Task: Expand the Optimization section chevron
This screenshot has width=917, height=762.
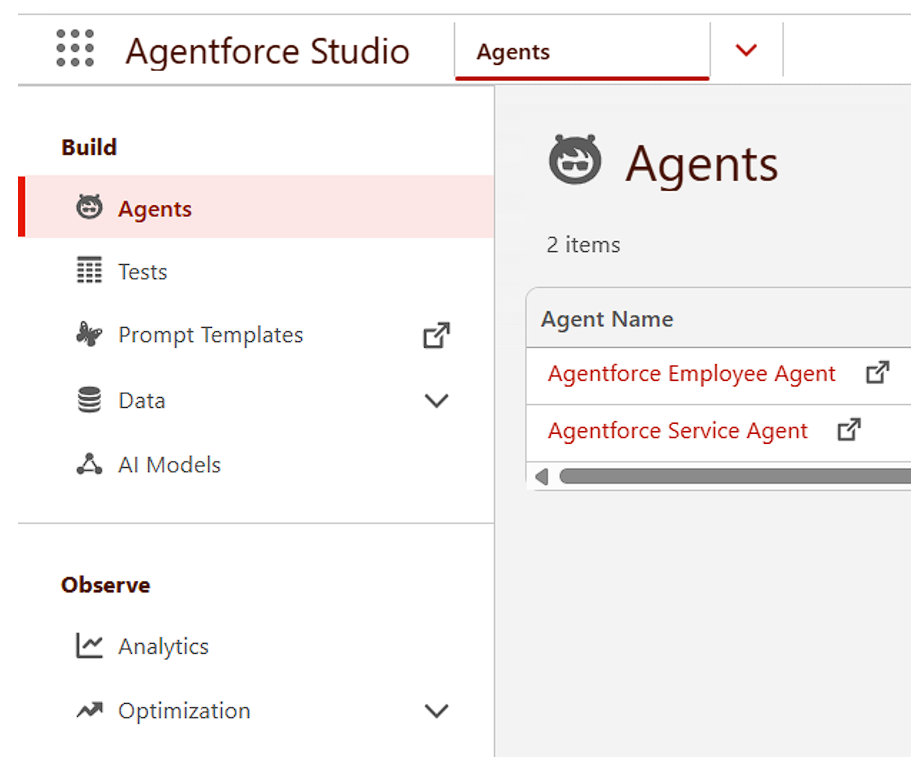Action: pyautogui.click(x=436, y=711)
